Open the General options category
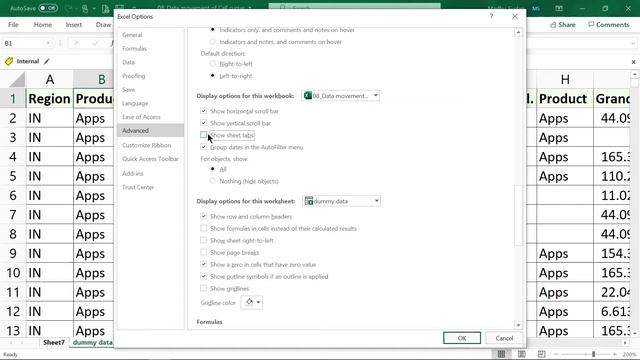This screenshot has width=640, height=360. pyautogui.click(x=132, y=35)
